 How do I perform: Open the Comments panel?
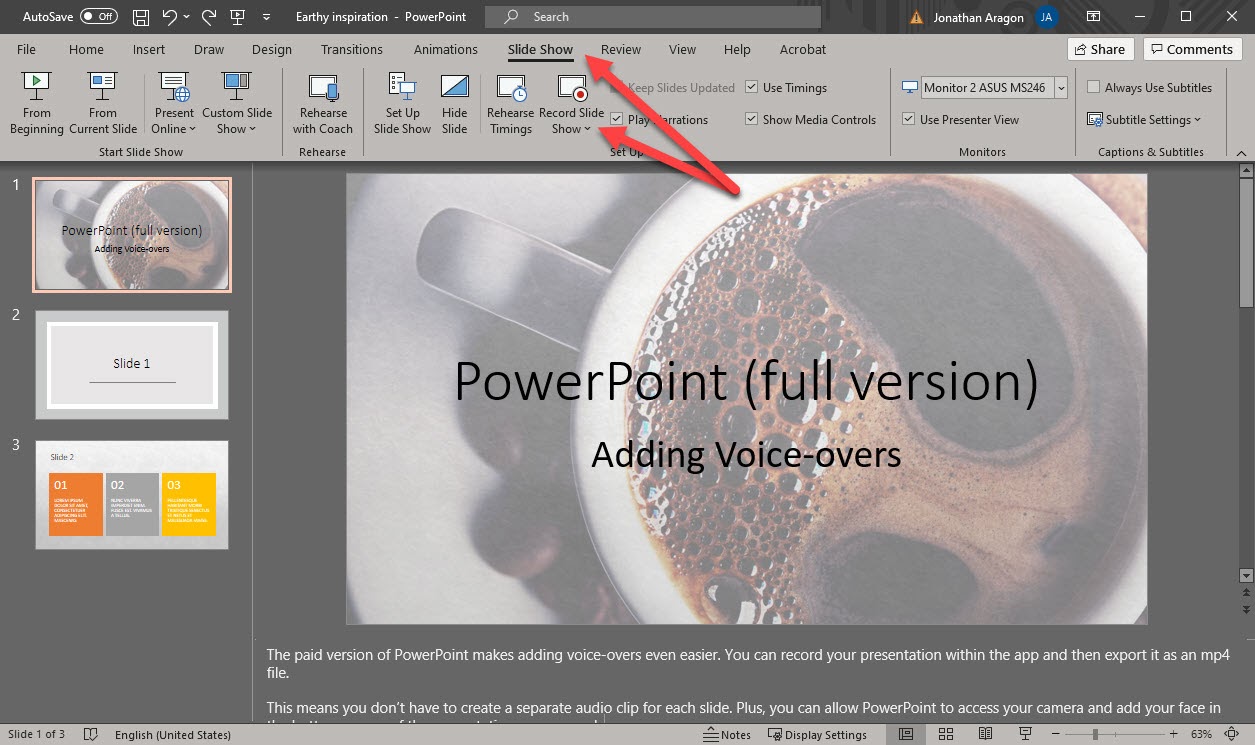(x=1191, y=49)
